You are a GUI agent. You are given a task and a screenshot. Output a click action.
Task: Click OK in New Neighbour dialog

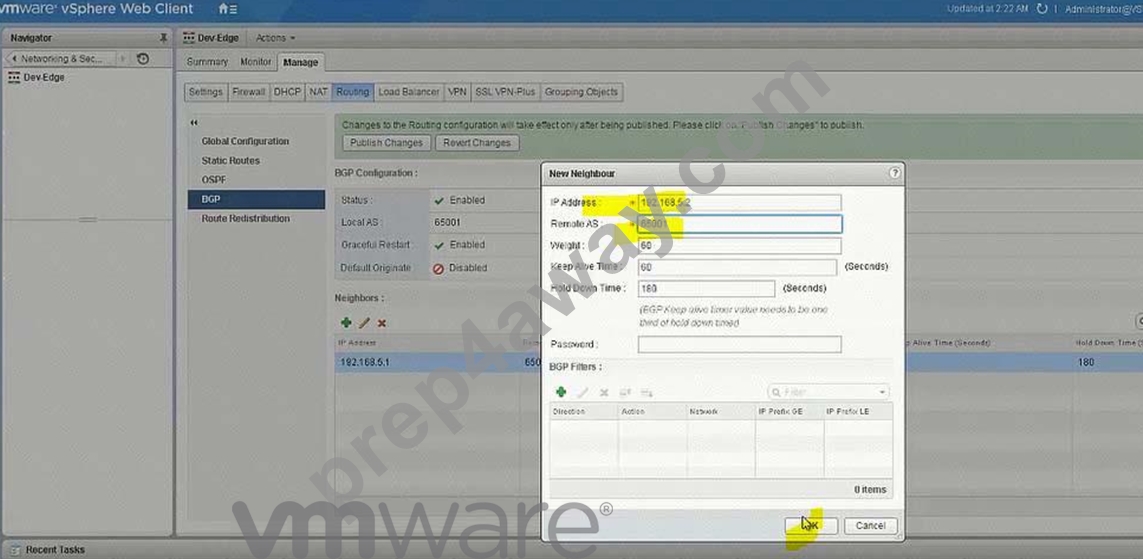811,525
